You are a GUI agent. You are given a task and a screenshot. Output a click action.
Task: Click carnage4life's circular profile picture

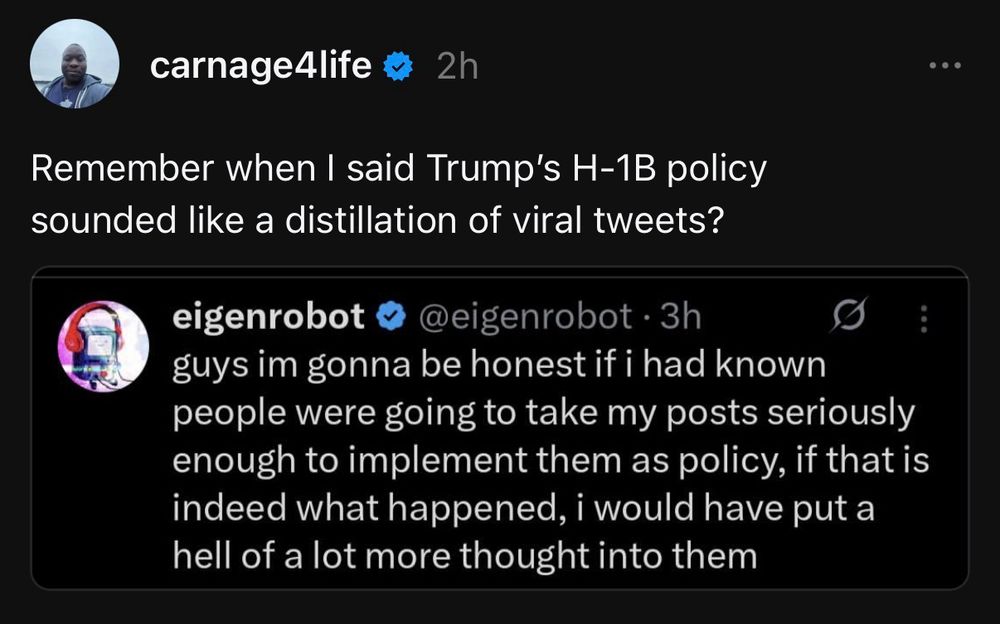(74, 65)
